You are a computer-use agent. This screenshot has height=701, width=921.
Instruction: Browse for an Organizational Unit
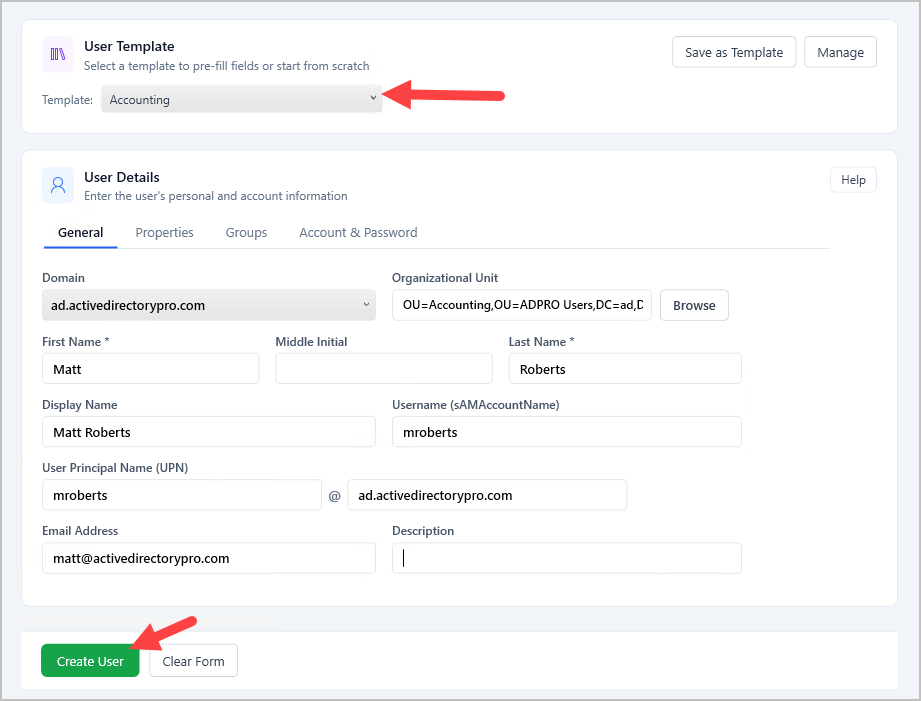pyautogui.click(x=693, y=304)
